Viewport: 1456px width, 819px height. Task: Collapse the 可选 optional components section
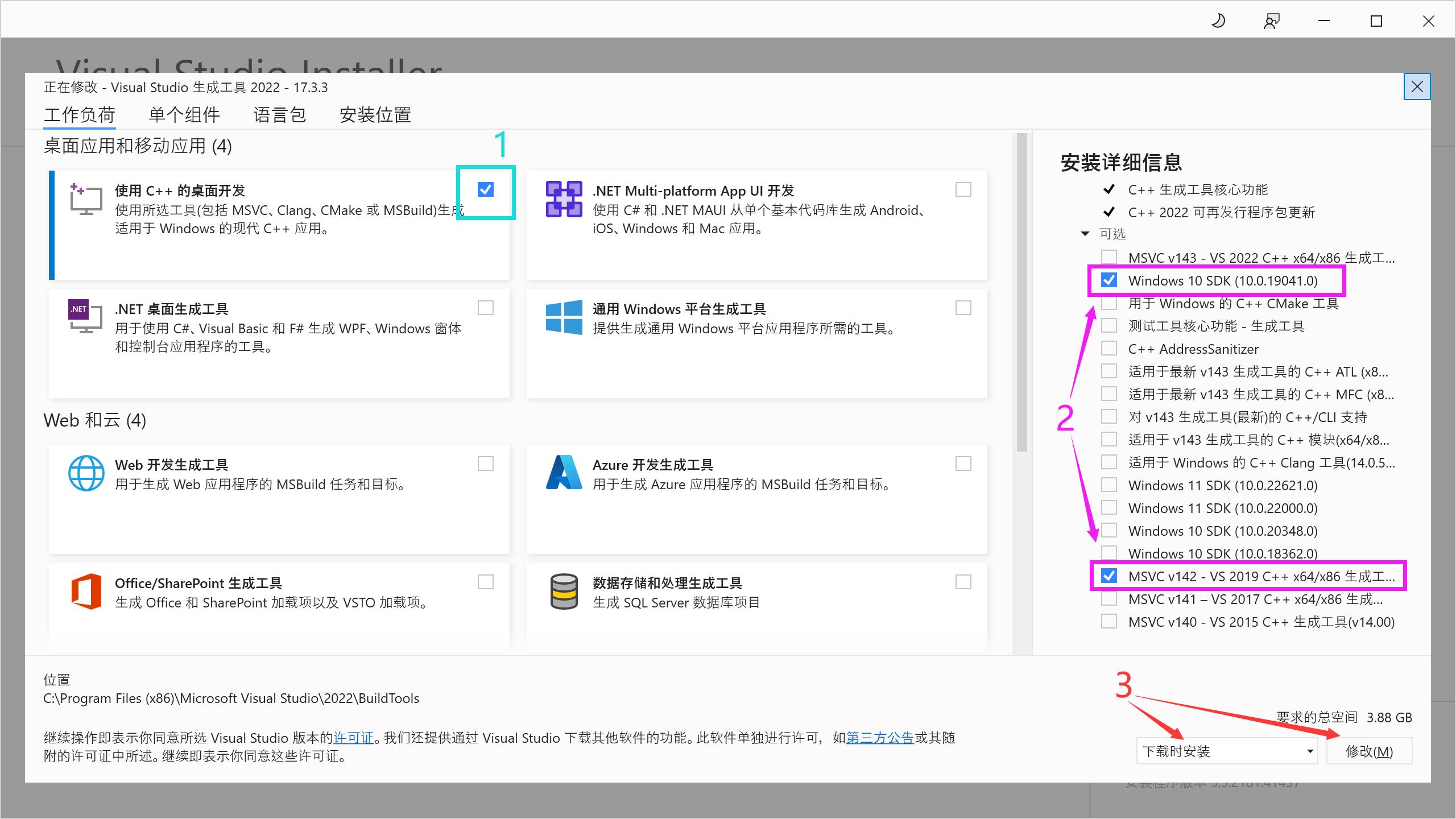click(x=1085, y=234)
